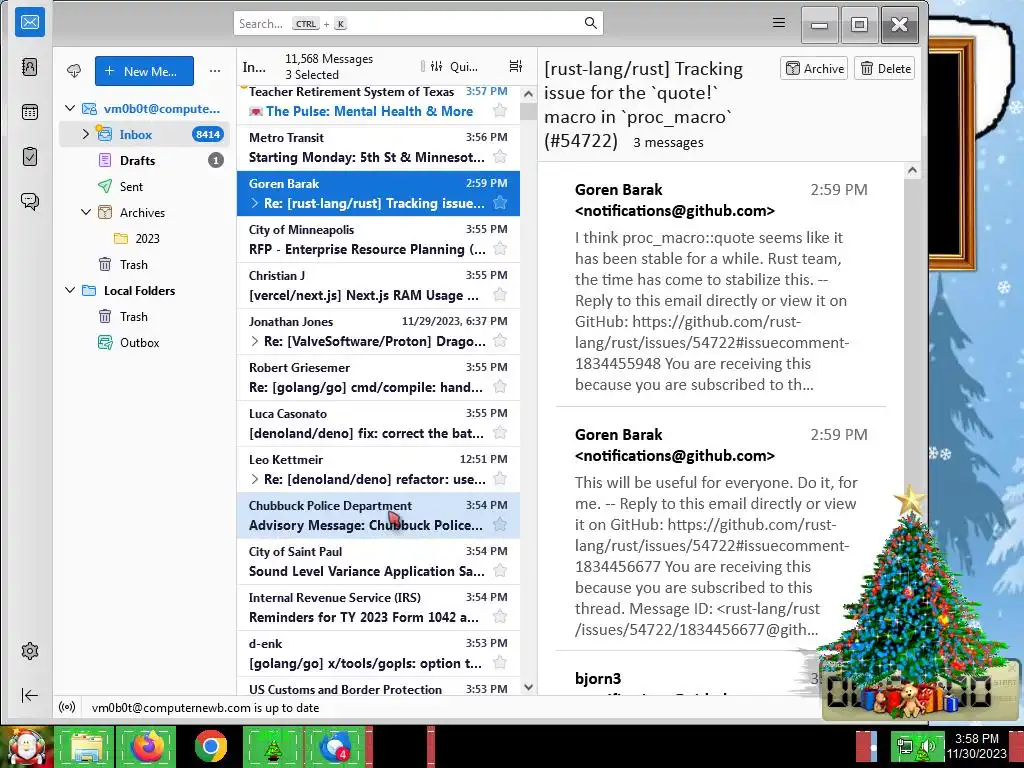
Task: Expand the Leo Kettmeir thread
Action: [x=255, y=479]
